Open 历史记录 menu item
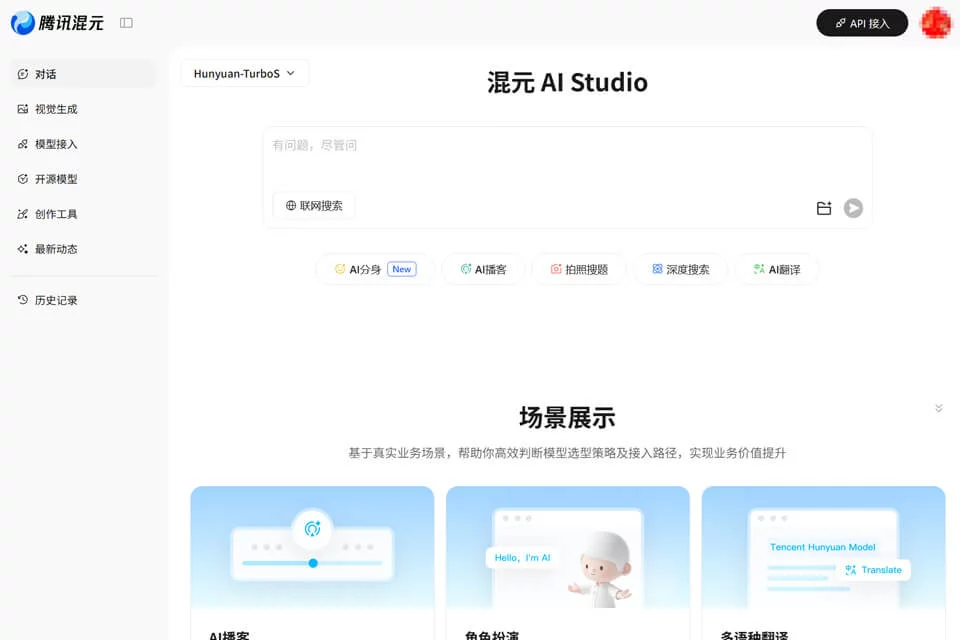 click(83, 300)
